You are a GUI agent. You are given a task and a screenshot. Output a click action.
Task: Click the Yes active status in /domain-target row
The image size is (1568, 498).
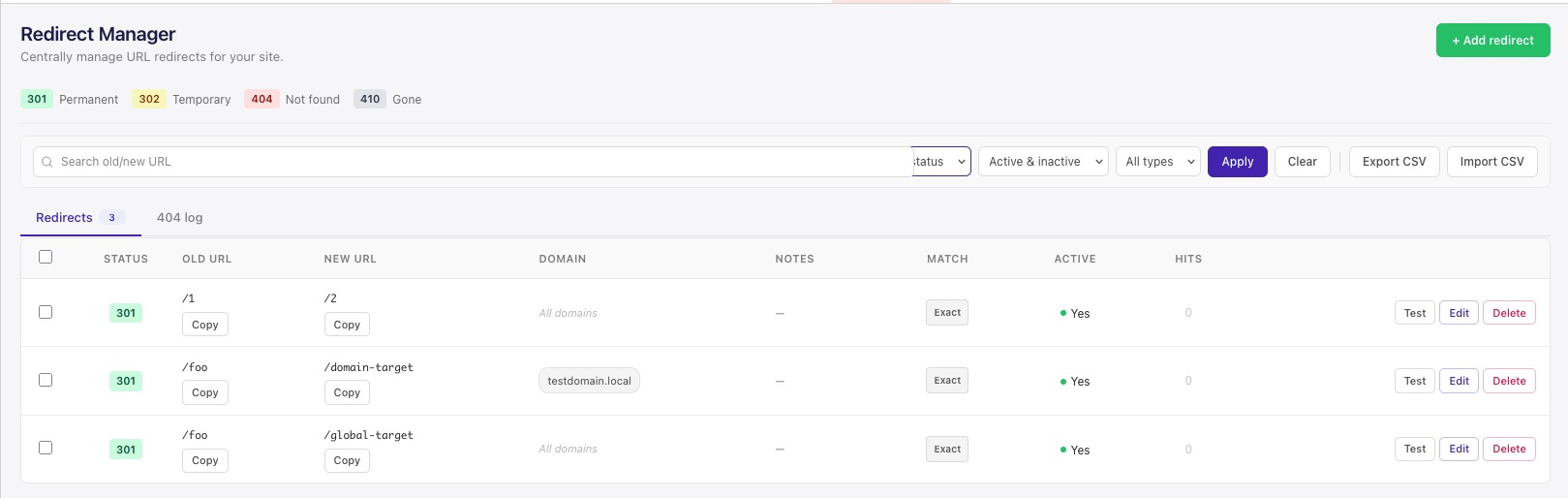tap(1075, 382)
